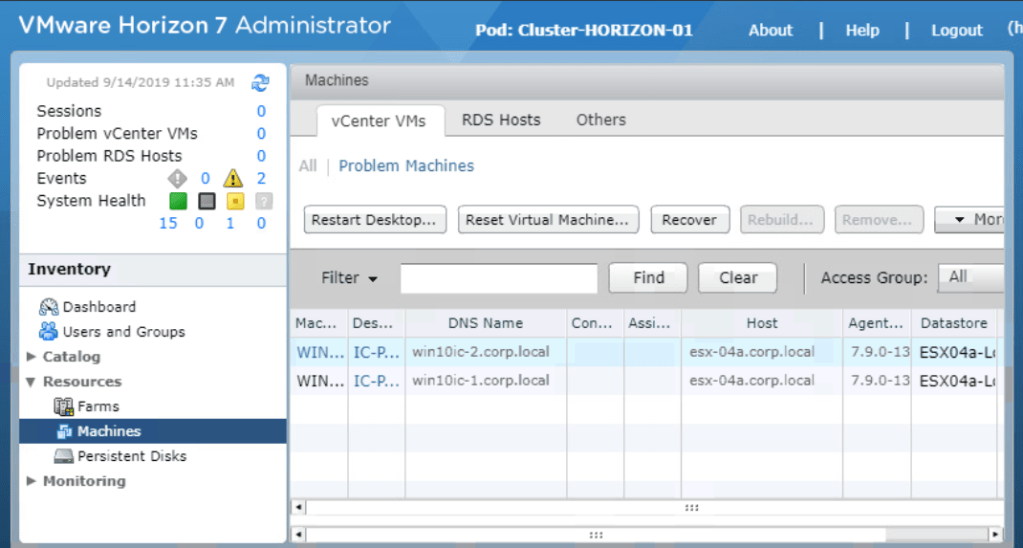Click the Users and Groups icon

[48, 332]
